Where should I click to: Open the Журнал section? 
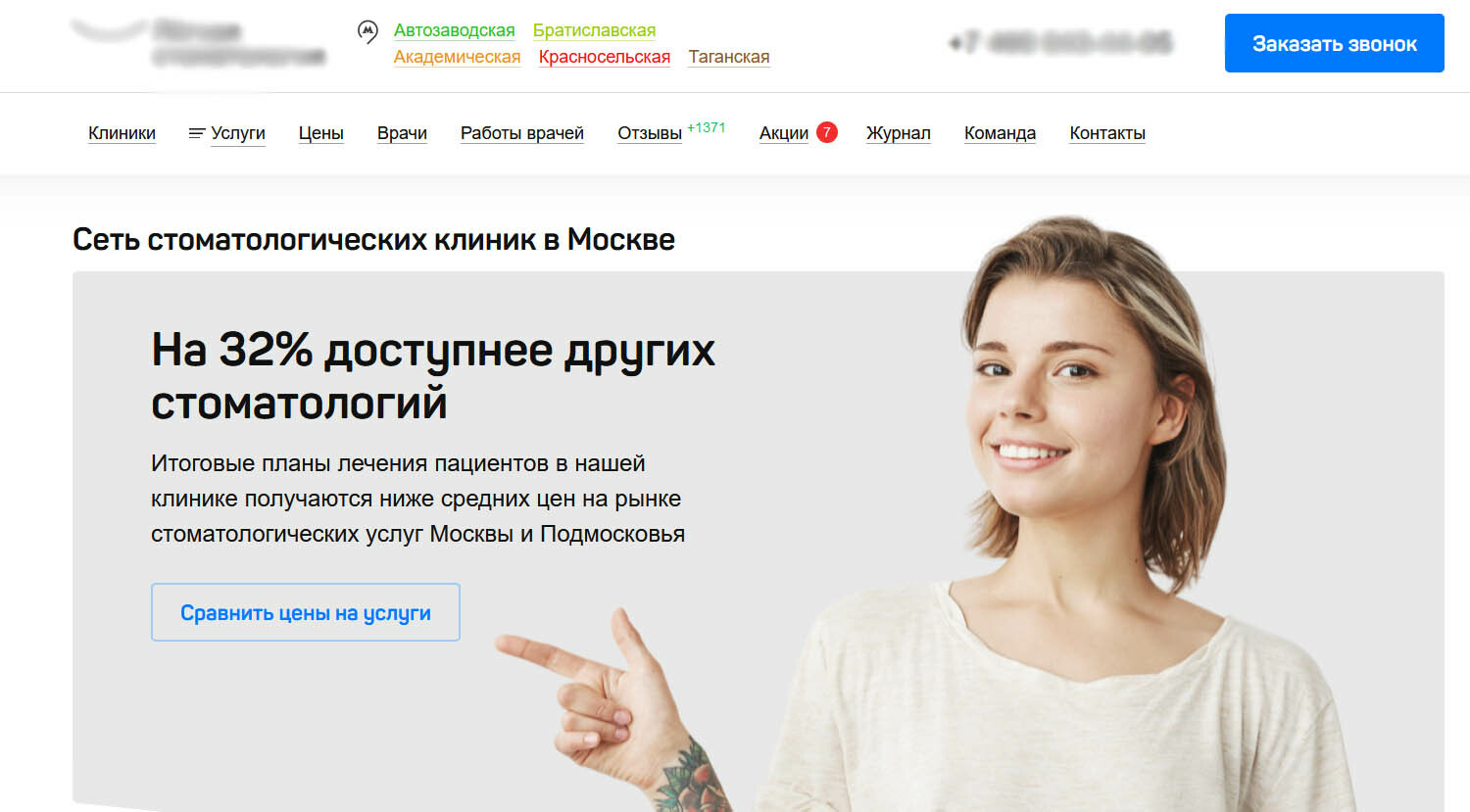tap(899, 133)
